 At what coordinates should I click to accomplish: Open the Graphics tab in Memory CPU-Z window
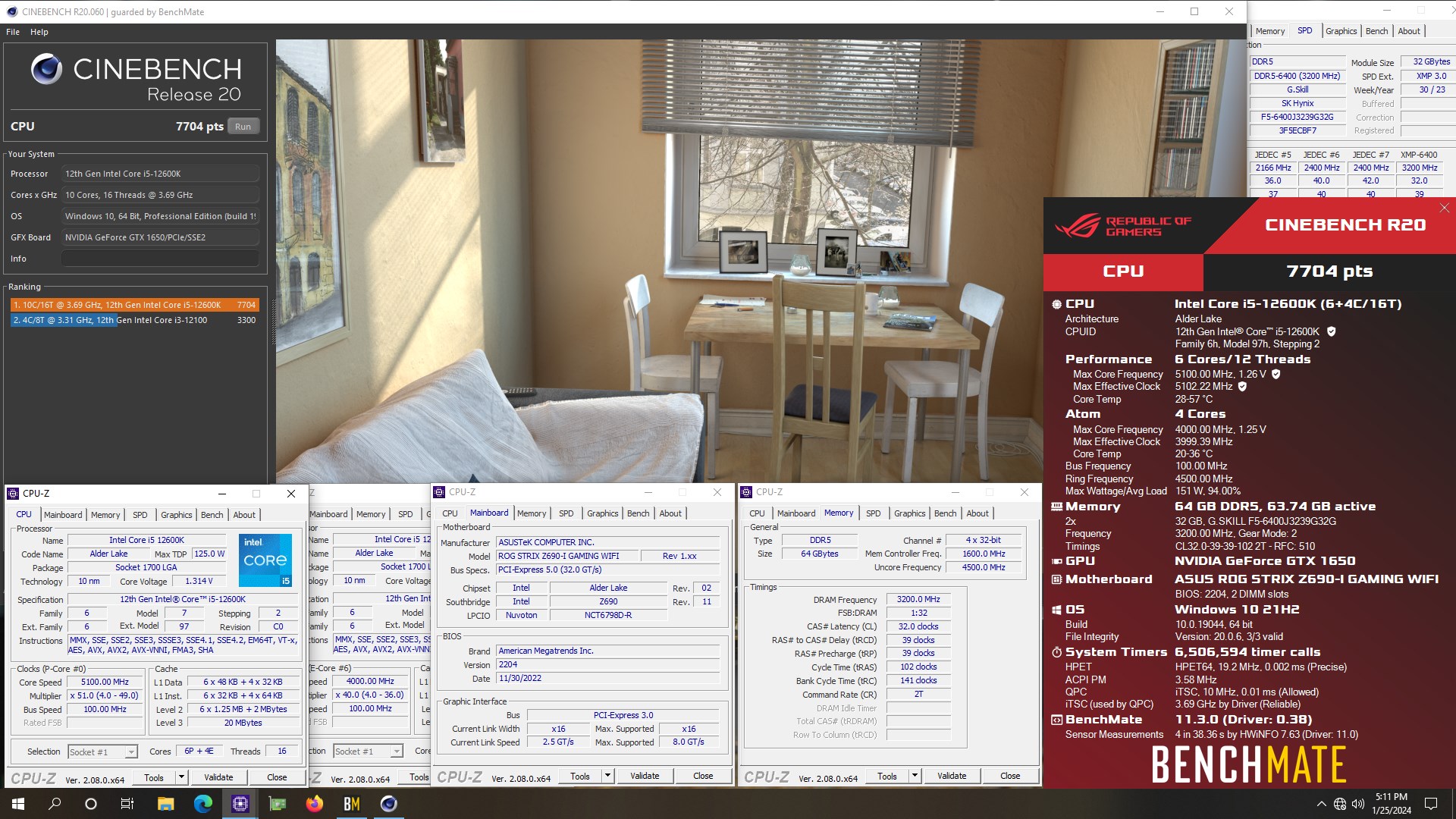tap(910, 513)
